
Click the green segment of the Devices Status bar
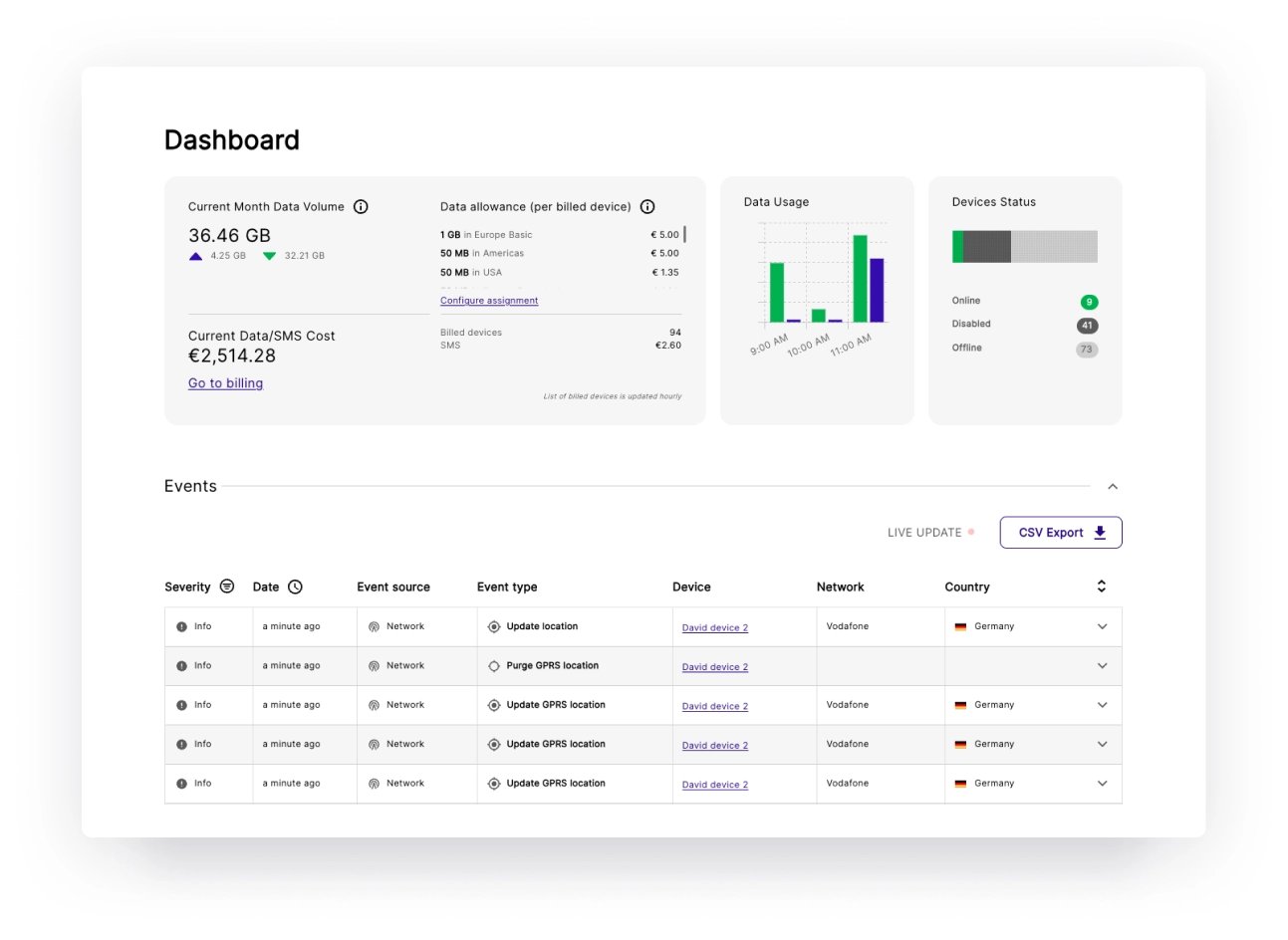pos(959,245)
